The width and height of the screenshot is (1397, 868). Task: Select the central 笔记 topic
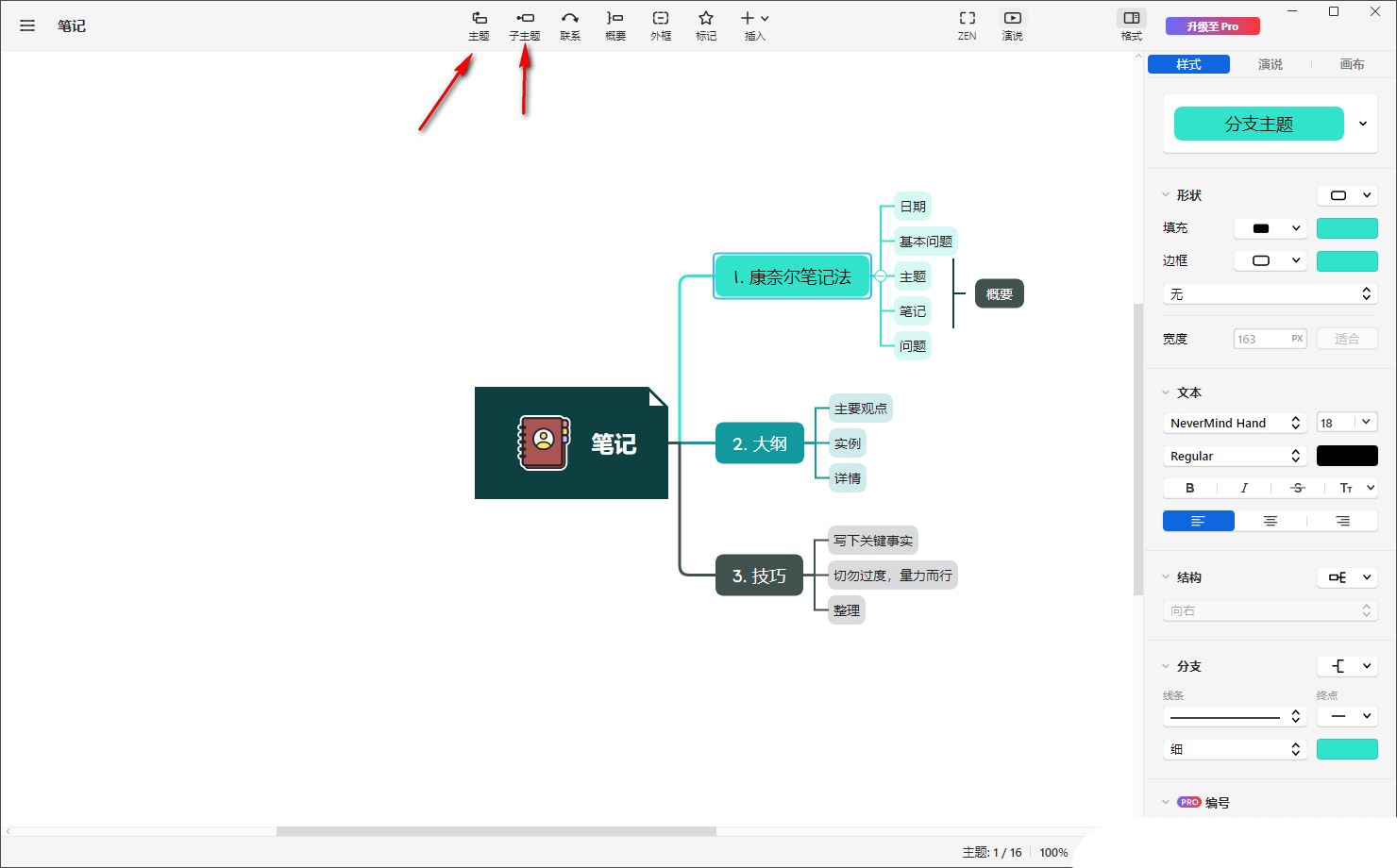(571, 442)
